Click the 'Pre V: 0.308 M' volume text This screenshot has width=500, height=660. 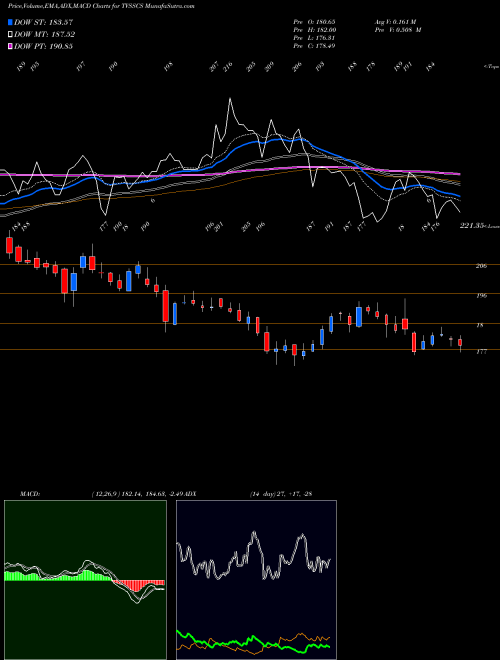click(398, 30)
